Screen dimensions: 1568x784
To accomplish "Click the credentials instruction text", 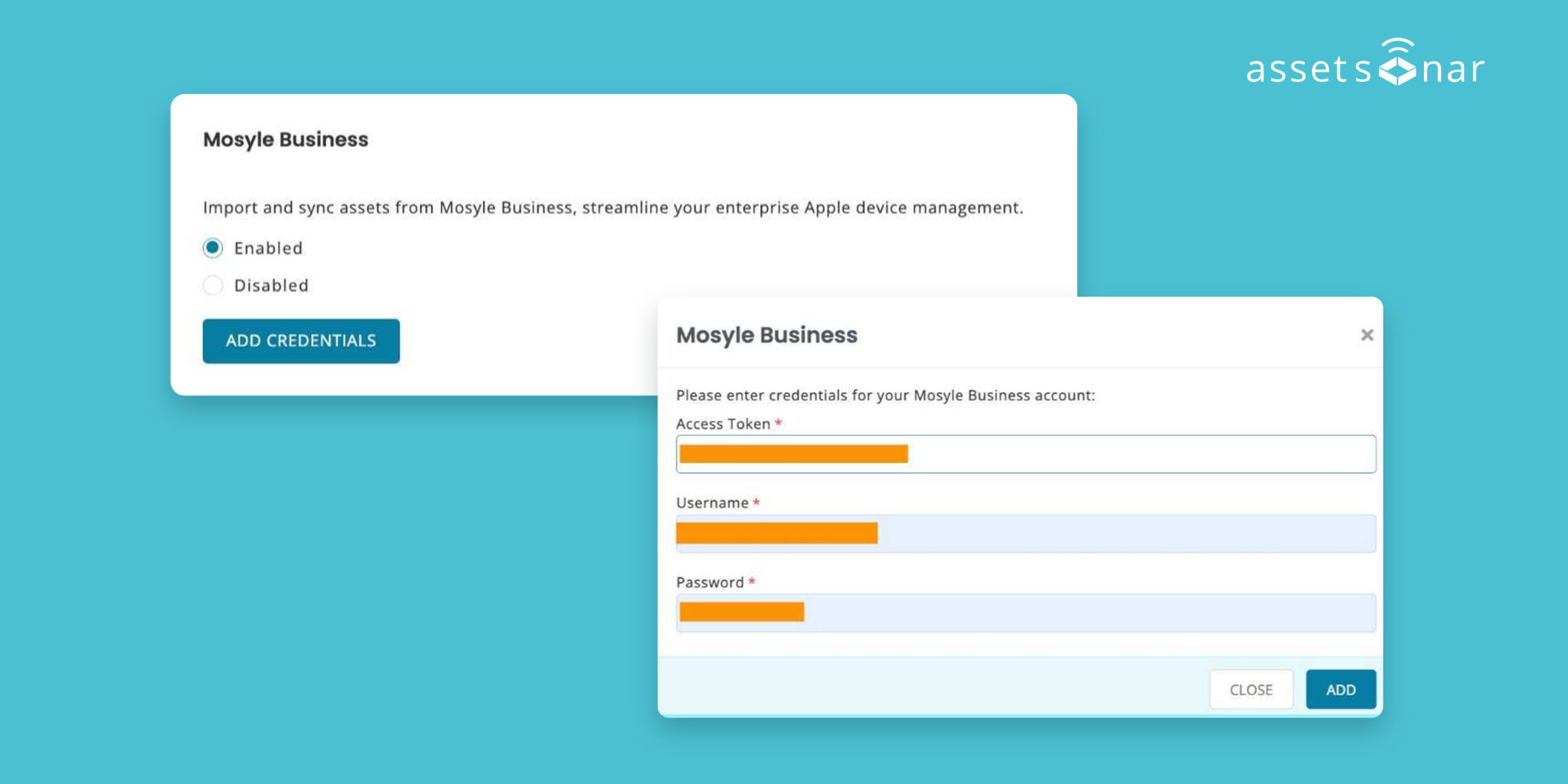I will [885, 395].
